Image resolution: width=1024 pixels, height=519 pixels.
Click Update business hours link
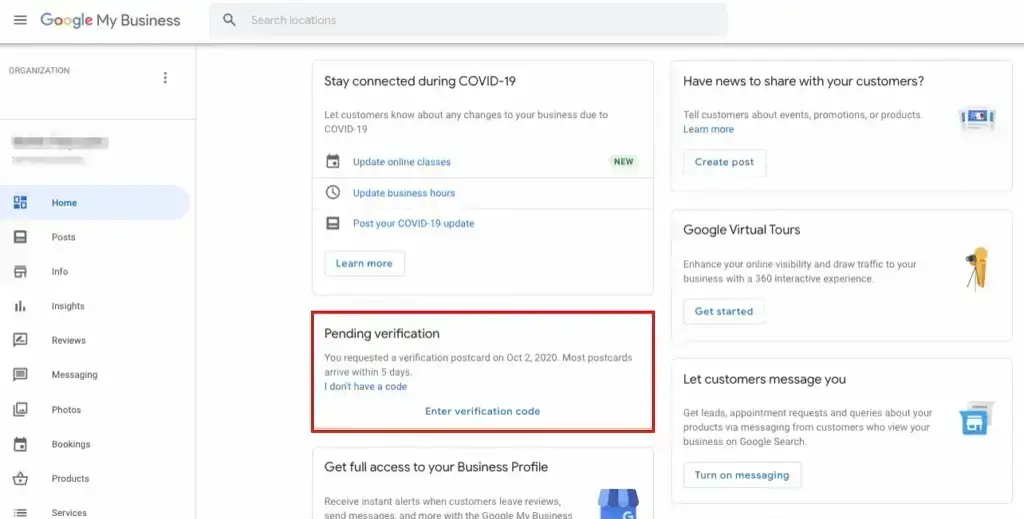pyautogui.click(x=404, y=193)
